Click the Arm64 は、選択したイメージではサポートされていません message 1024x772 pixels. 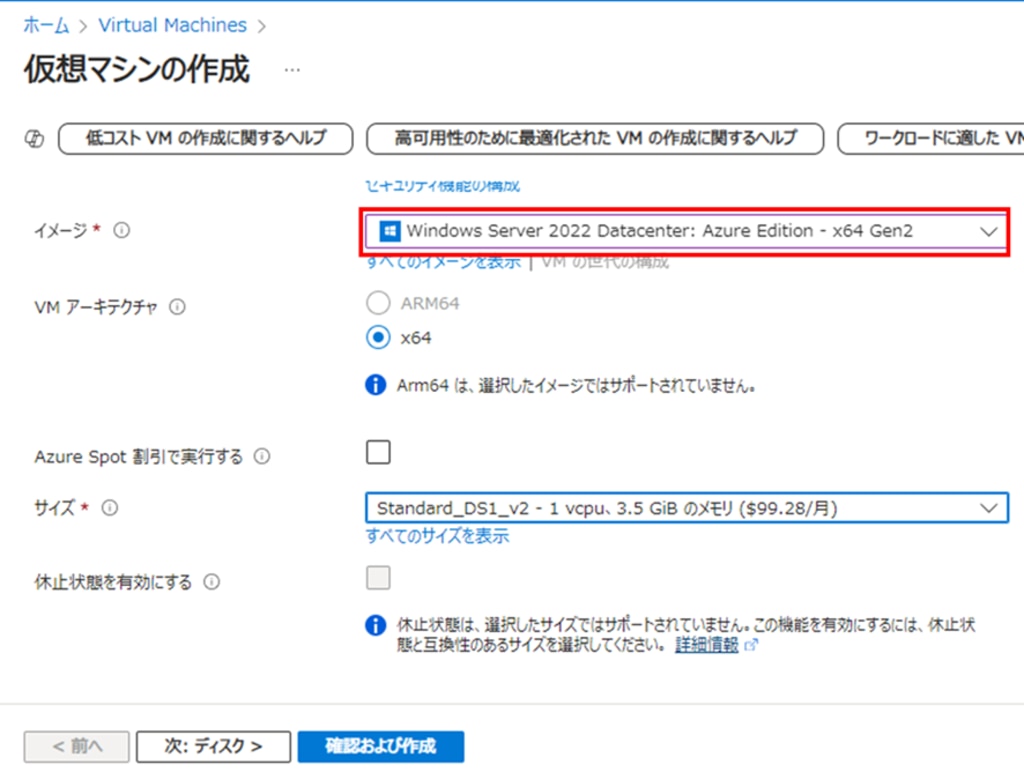(576, 385)
